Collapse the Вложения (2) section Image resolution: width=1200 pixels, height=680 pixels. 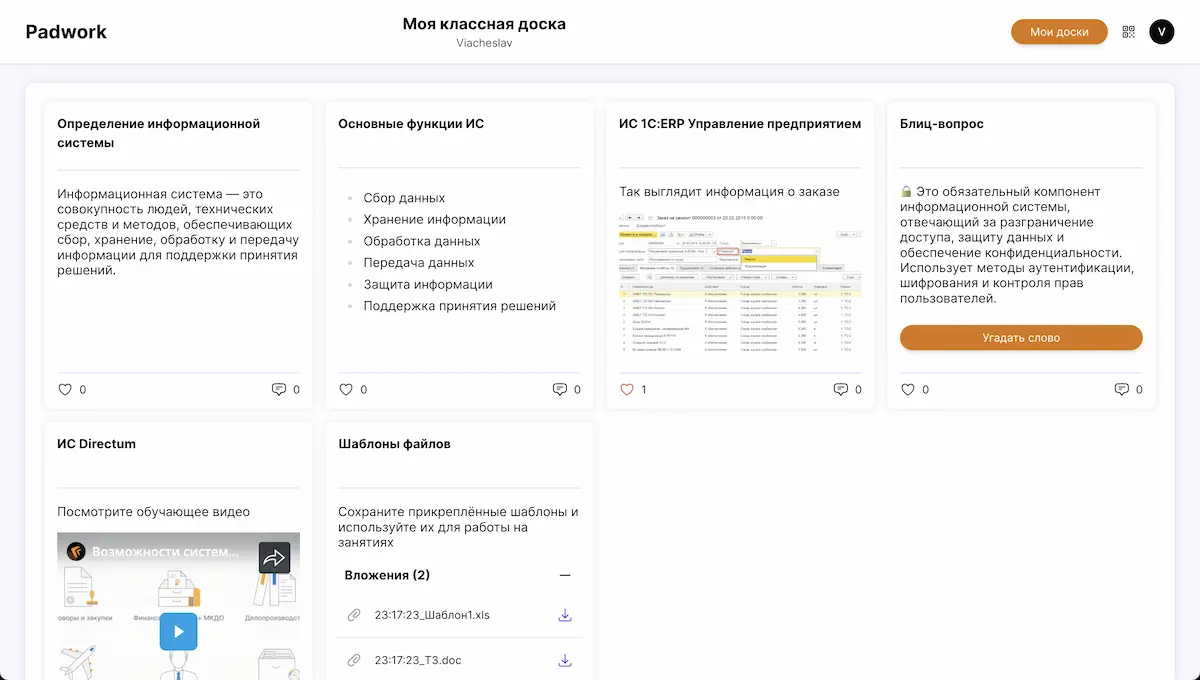[565, 575]
